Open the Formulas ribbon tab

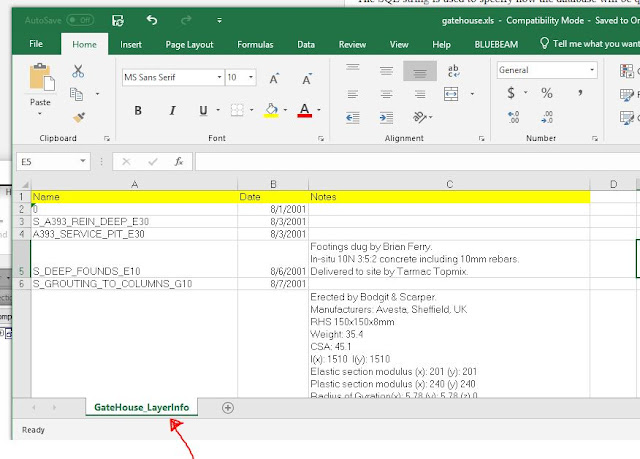point(255,44)
